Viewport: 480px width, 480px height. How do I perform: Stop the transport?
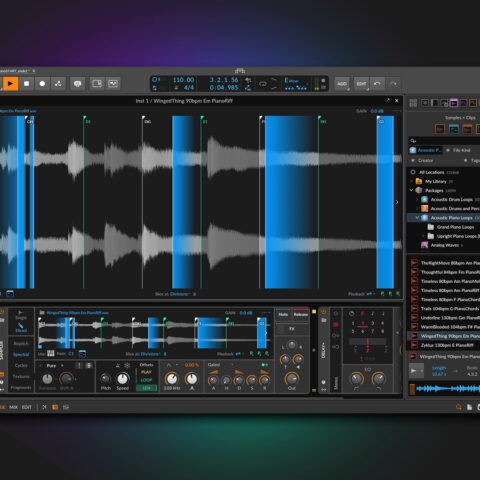[26, 83]
